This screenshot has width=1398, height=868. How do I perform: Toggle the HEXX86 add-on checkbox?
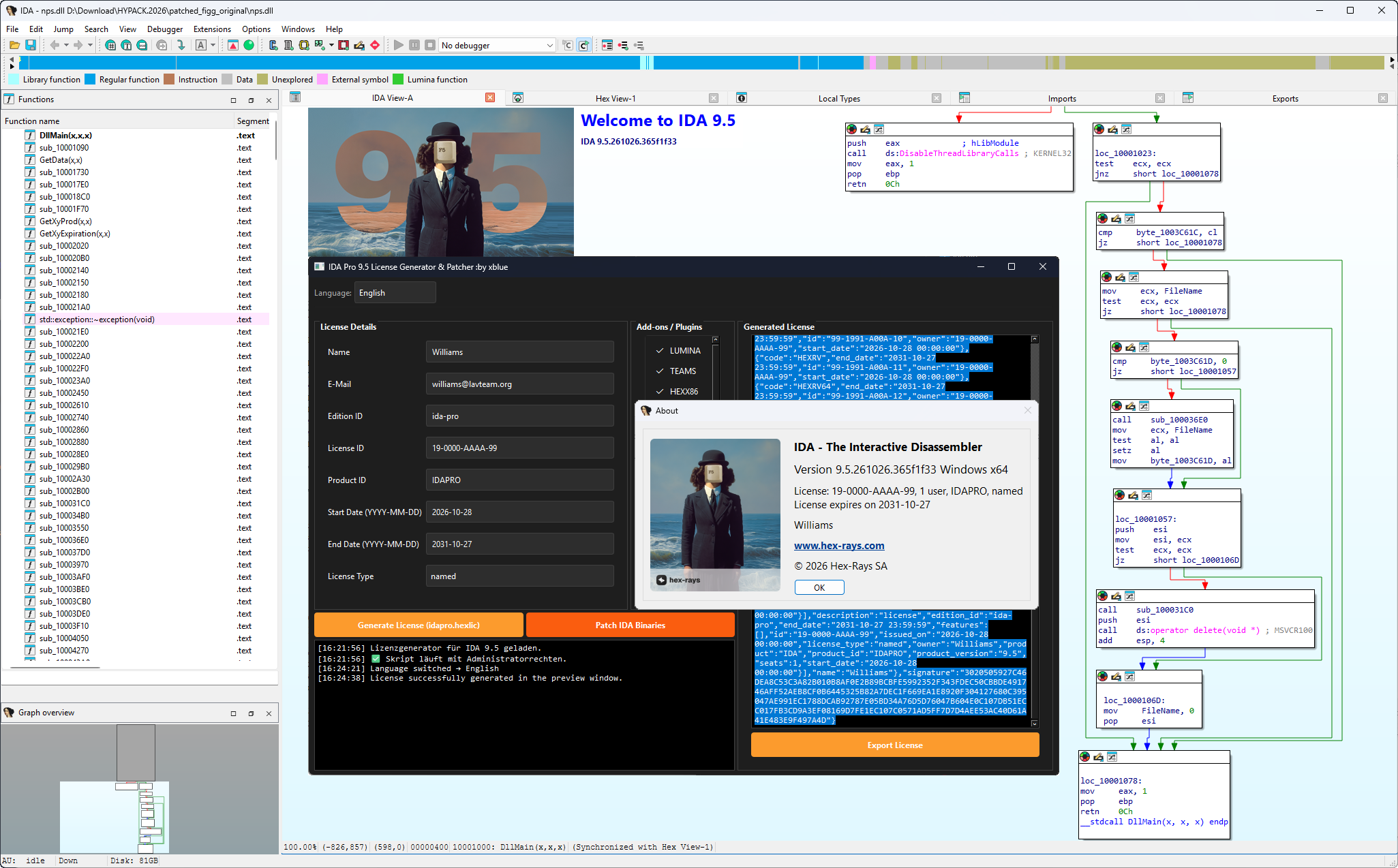coord(660,391)
